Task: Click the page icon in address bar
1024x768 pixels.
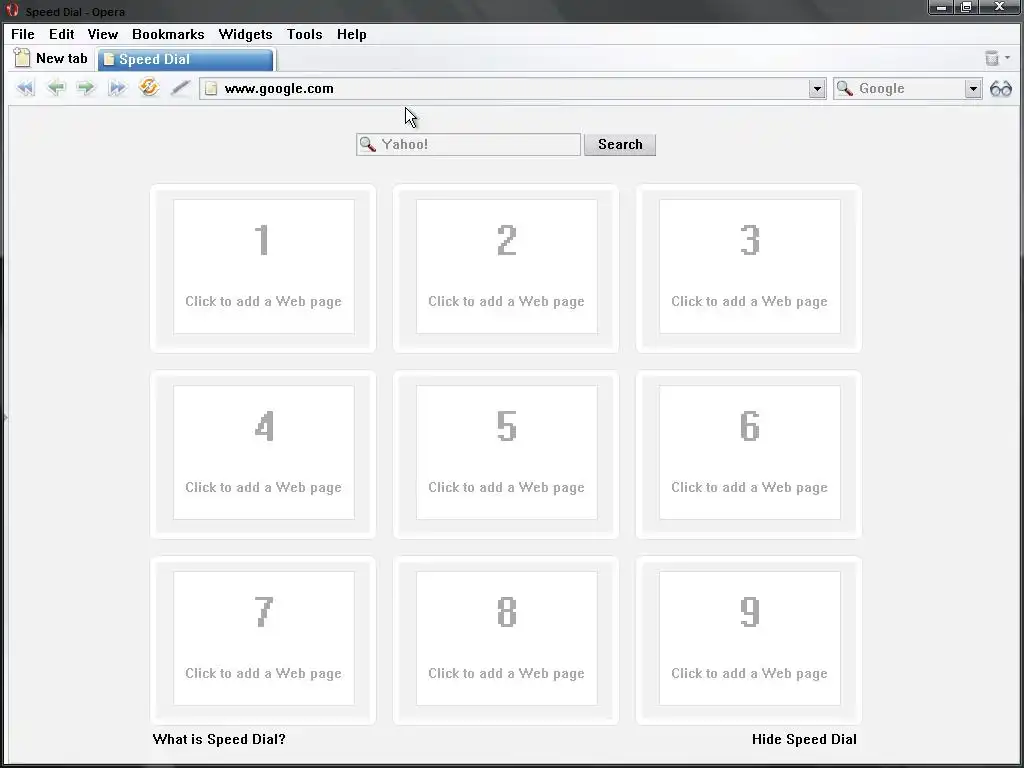Action: (x=211, y=88)
